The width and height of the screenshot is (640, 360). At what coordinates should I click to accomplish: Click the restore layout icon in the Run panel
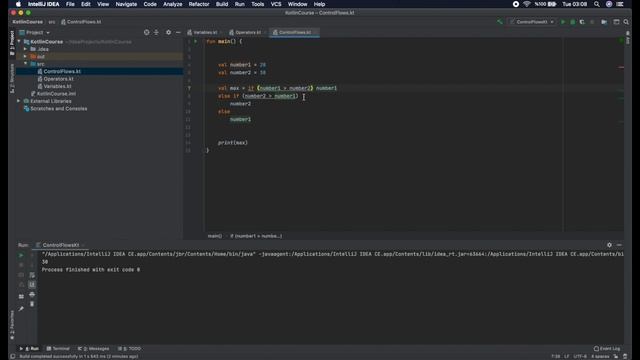click(21, 296)
